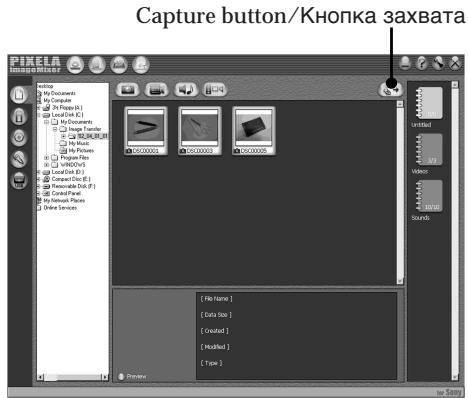
Task: Select Online Services in the tree
Action: (x=60, y=208)
